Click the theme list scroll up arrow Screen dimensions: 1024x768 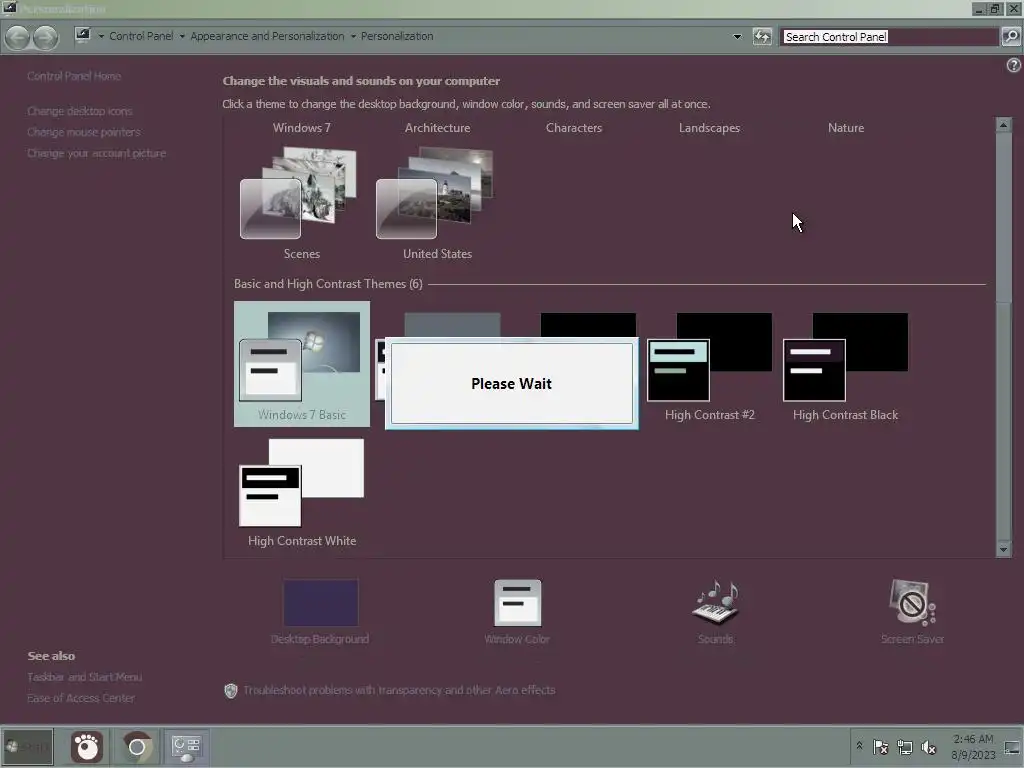point(1004,124)
